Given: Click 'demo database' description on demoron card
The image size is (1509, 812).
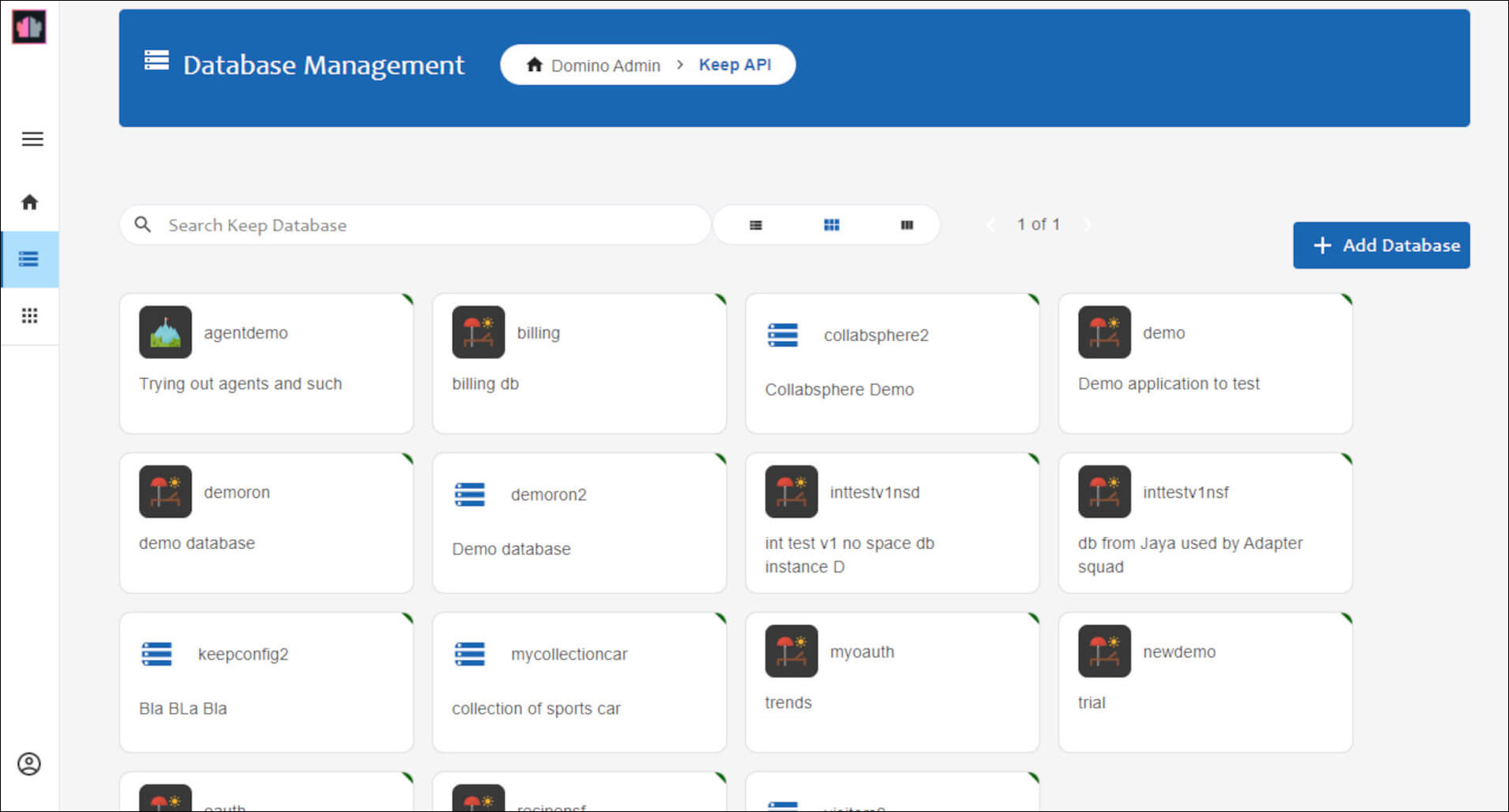Looking at the screenshot, I should [197, 543].
